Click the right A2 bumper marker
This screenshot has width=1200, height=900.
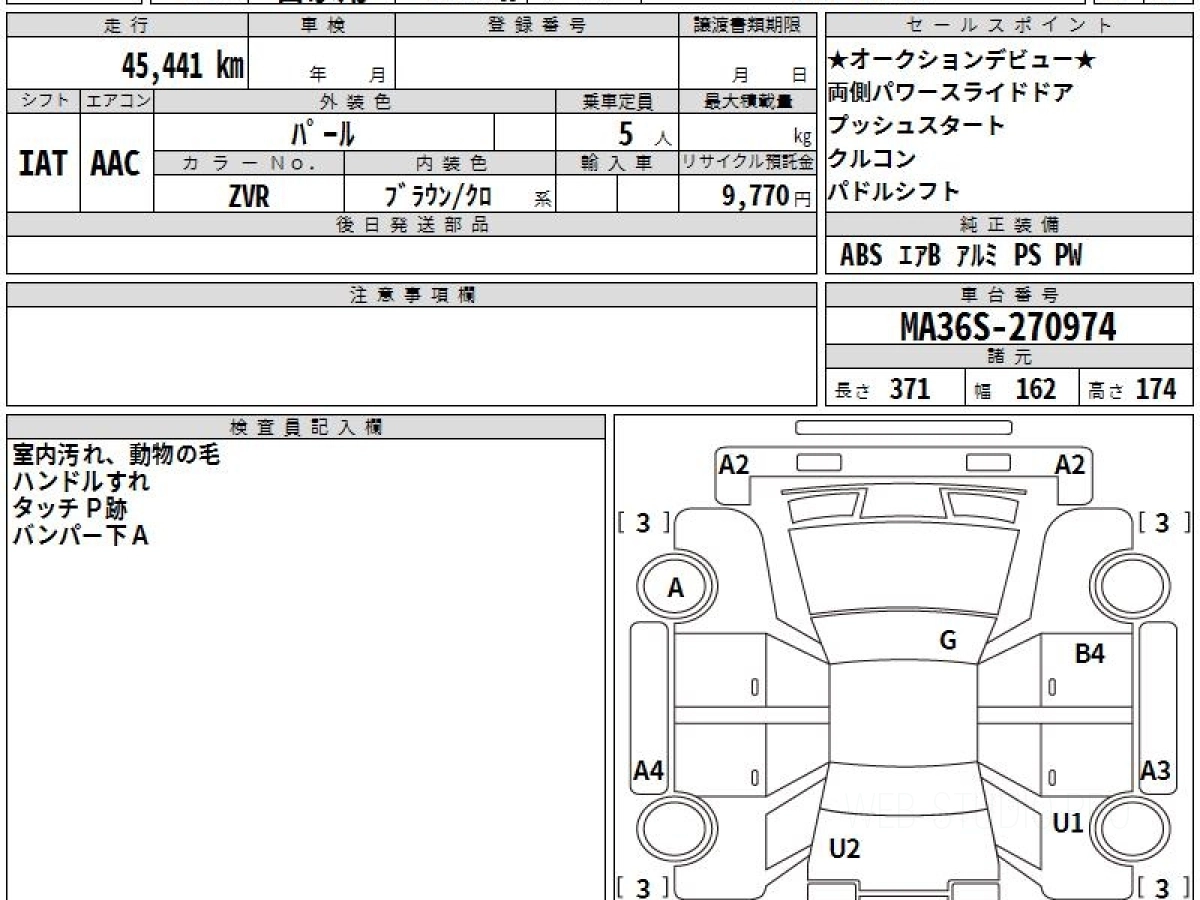[x=1070, y=464]
